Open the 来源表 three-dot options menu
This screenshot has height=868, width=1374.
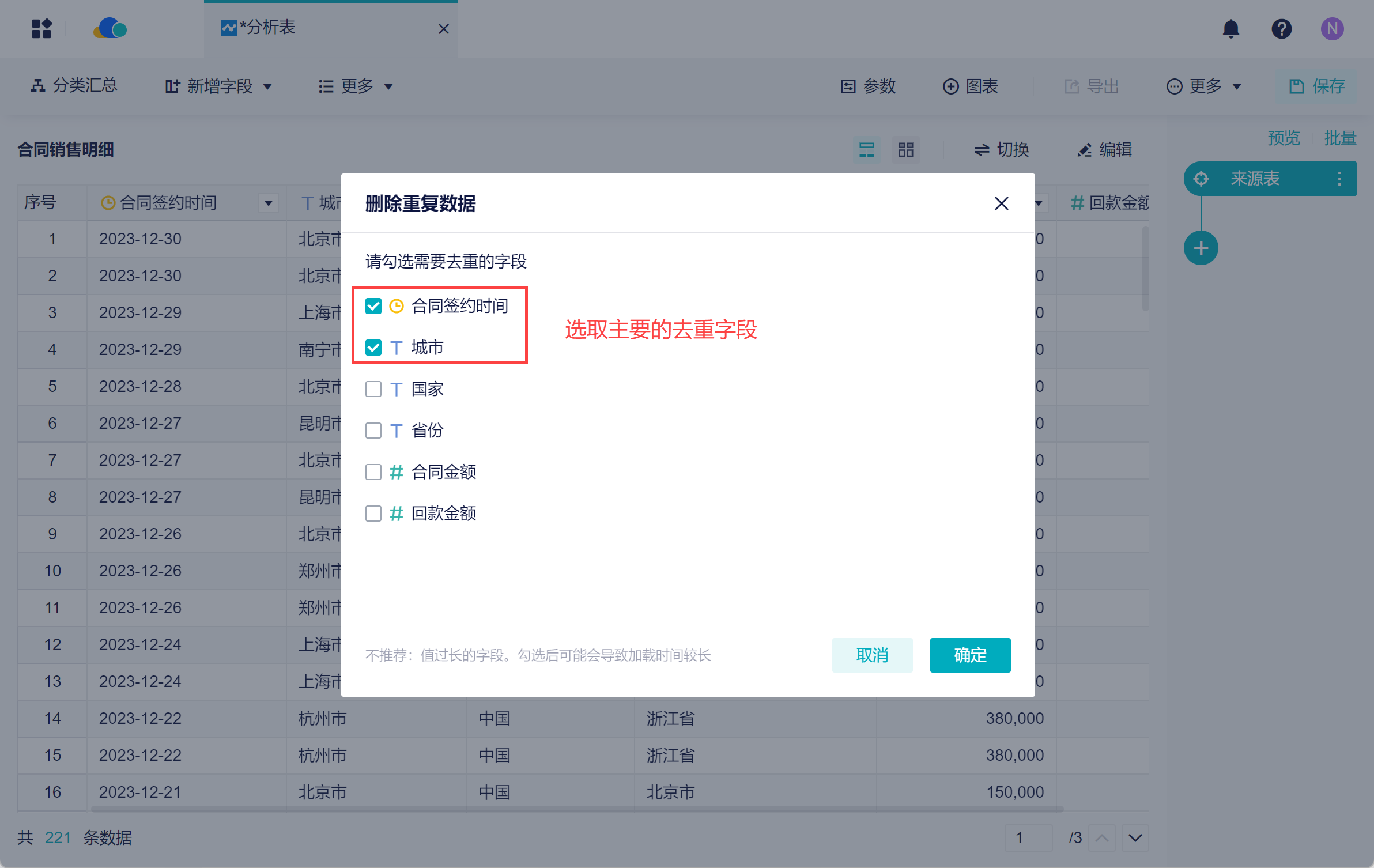click(x=1339, y=179)
